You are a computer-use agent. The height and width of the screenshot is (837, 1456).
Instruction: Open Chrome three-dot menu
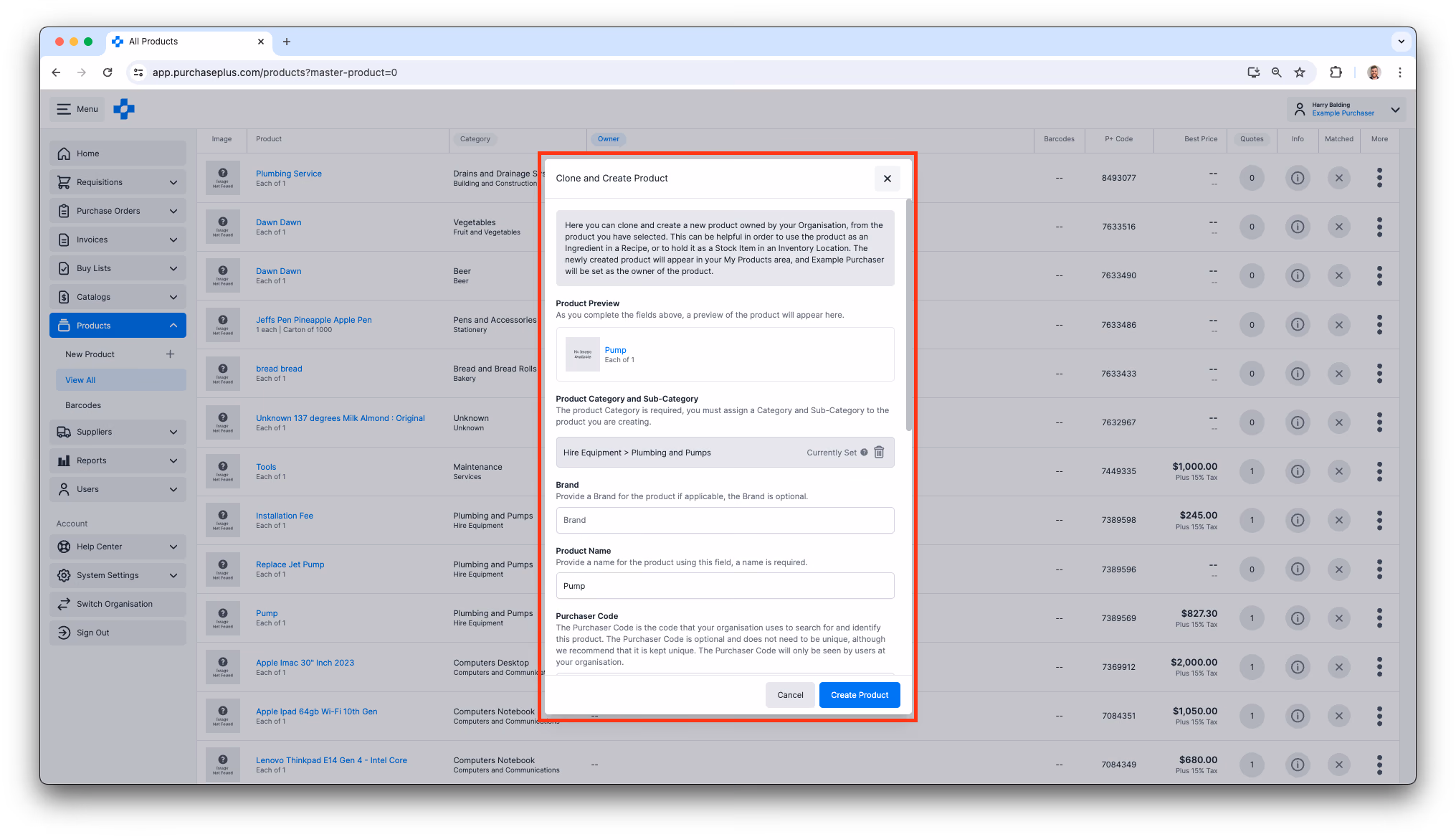(x=1399, y=72)
